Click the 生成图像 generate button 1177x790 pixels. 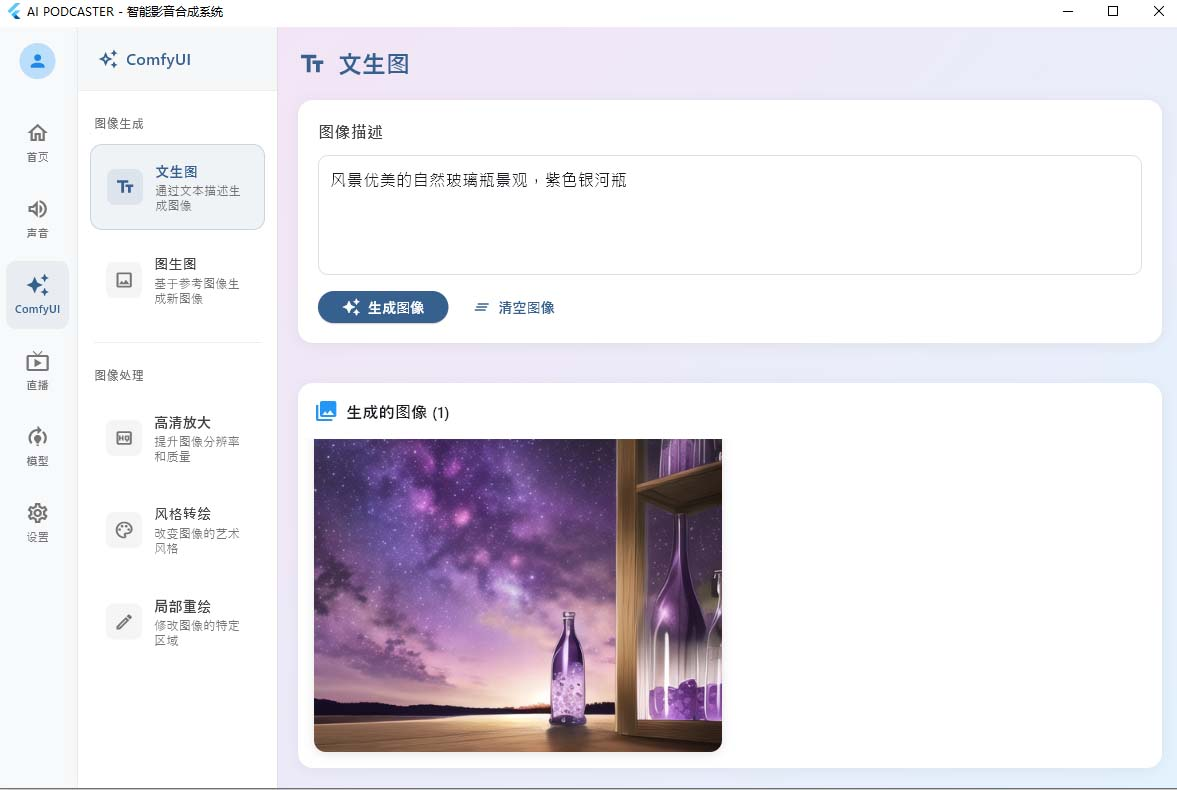(x=383, y=307)
